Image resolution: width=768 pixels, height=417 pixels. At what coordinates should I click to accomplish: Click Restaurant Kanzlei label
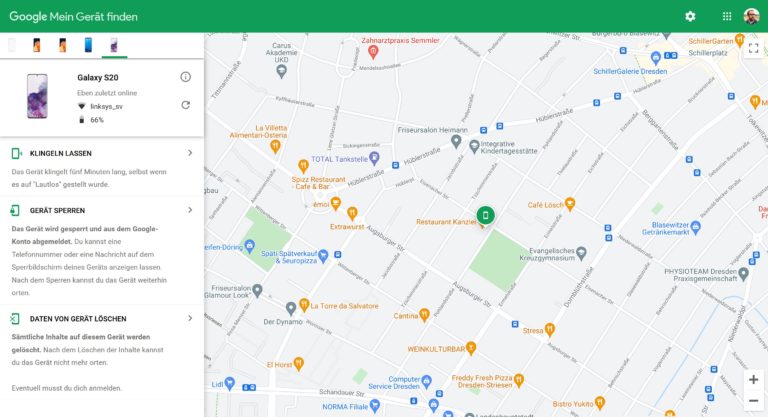coord(446,222)
